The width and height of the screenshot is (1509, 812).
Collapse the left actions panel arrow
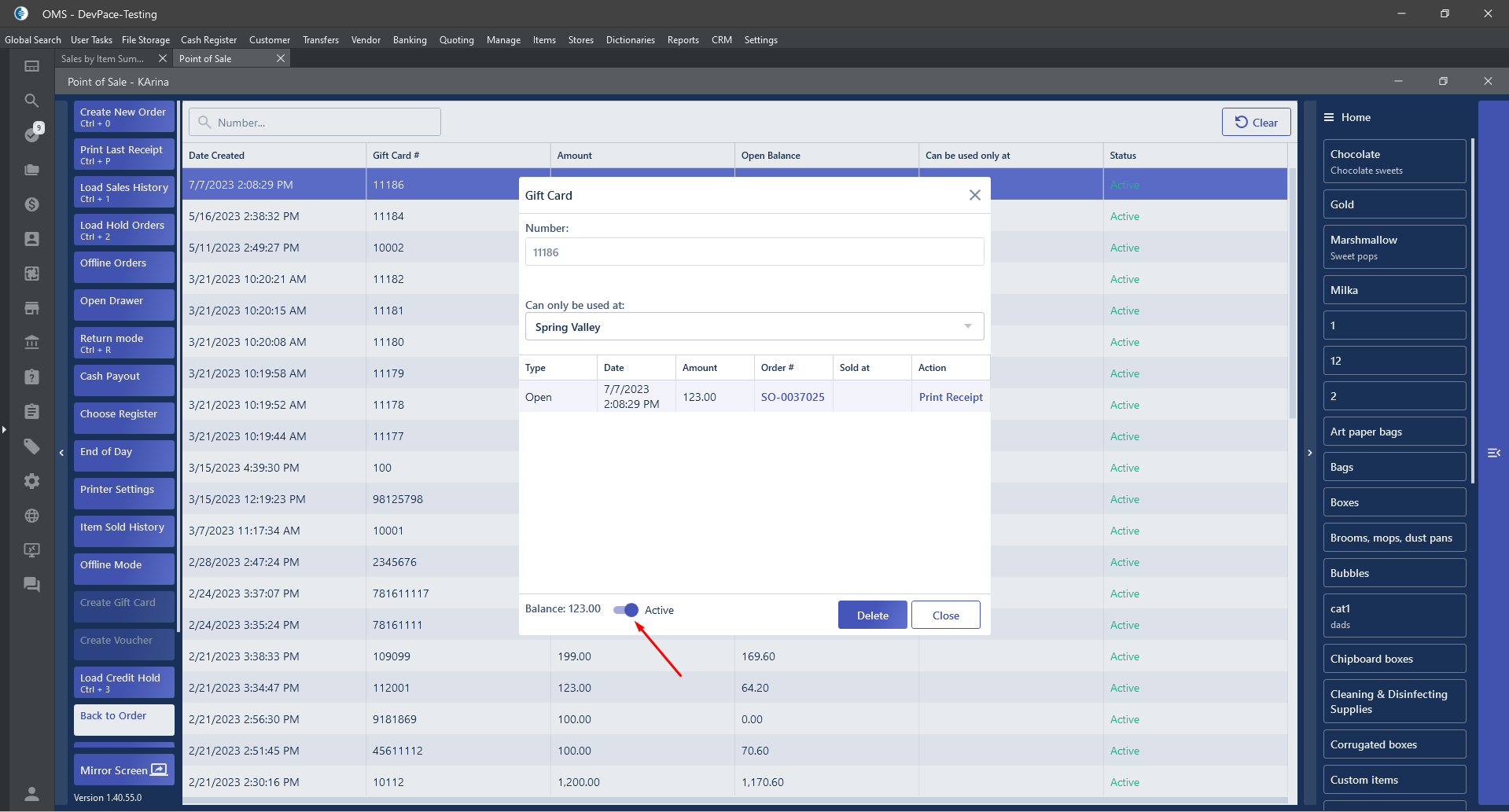point(61,453)
